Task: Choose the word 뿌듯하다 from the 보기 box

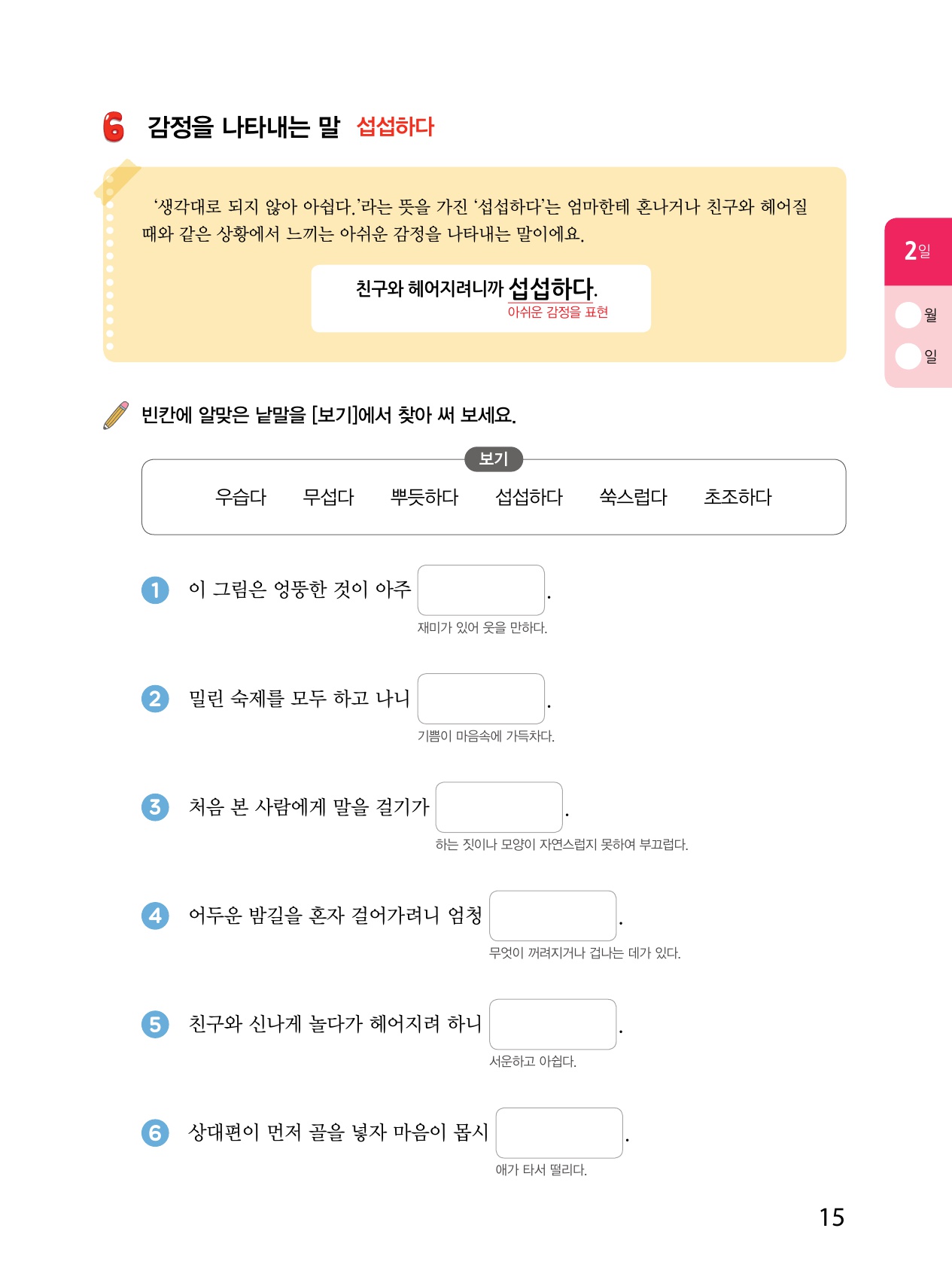Action: (x=424, y=497)
